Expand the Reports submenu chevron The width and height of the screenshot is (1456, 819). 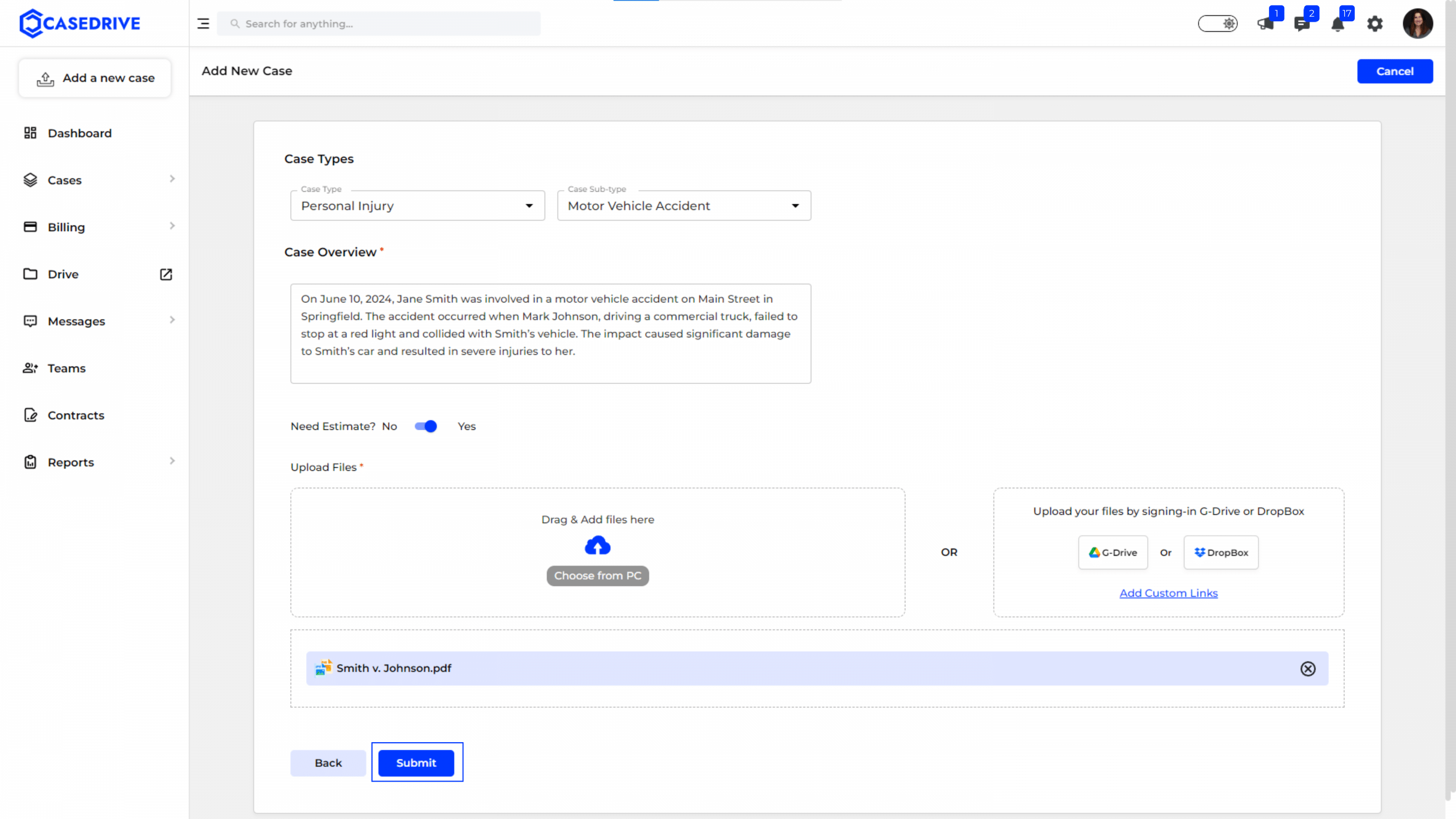point(172,461)
